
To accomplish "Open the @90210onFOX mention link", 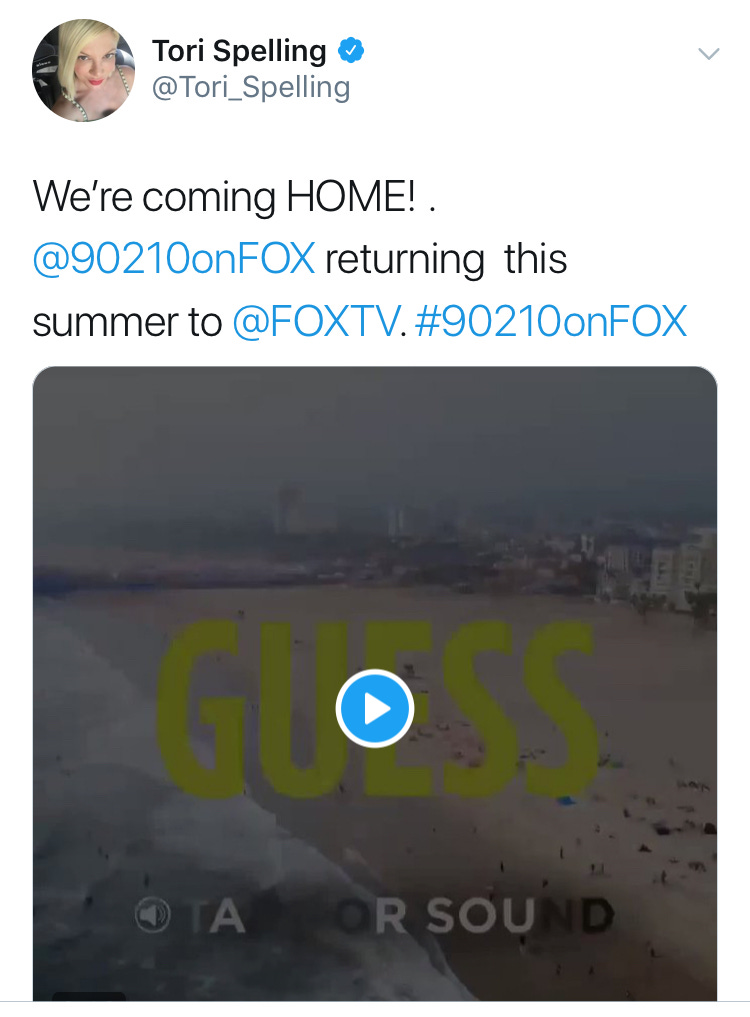I will point(174,258).
